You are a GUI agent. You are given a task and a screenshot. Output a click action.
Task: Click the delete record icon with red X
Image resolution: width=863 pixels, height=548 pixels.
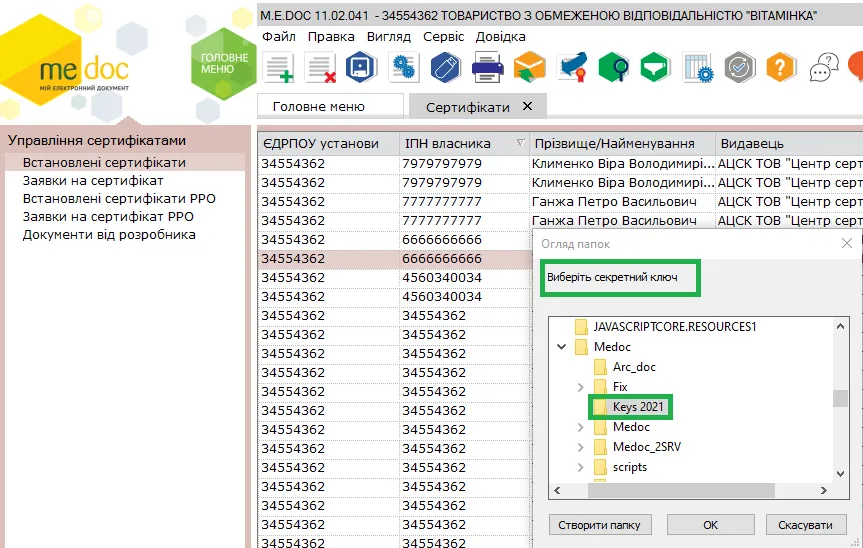321,68
